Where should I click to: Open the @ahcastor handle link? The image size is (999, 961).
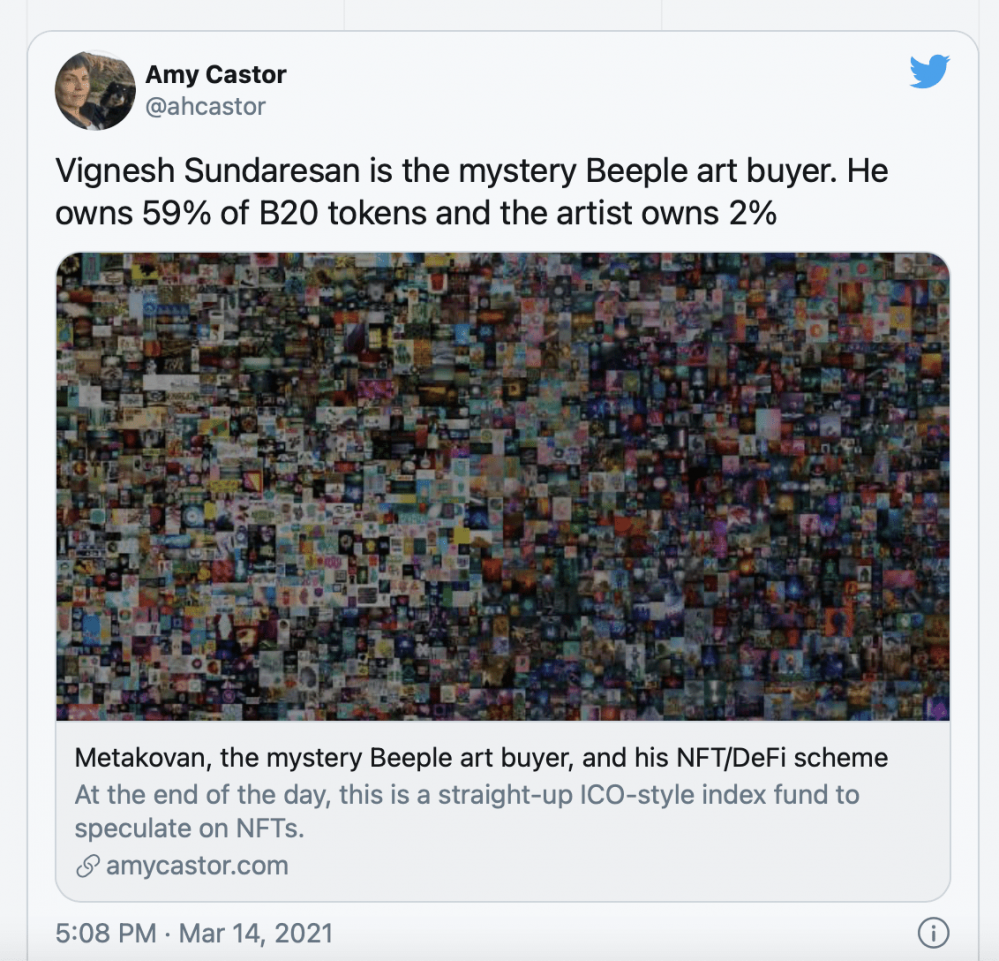[206, 106]
